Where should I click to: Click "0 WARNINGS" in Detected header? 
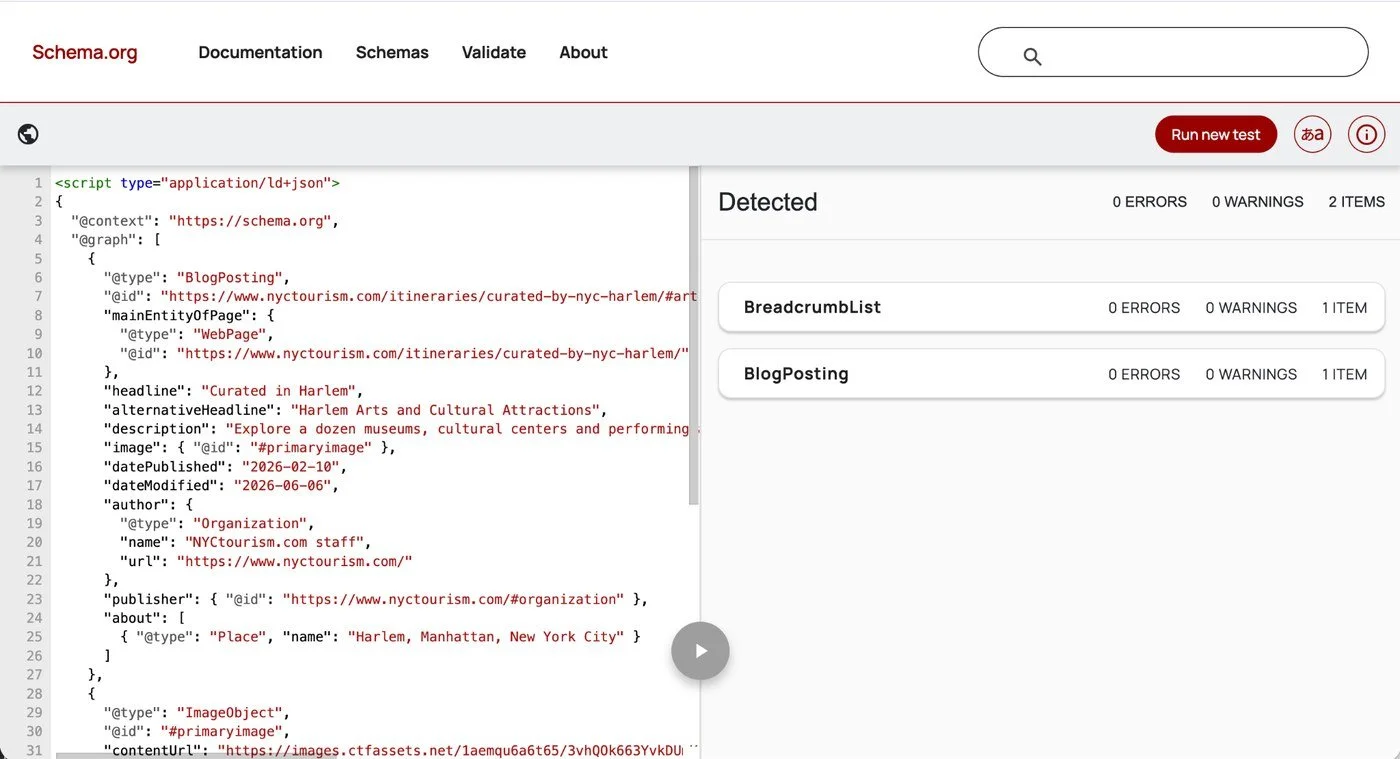point(1258,202)
